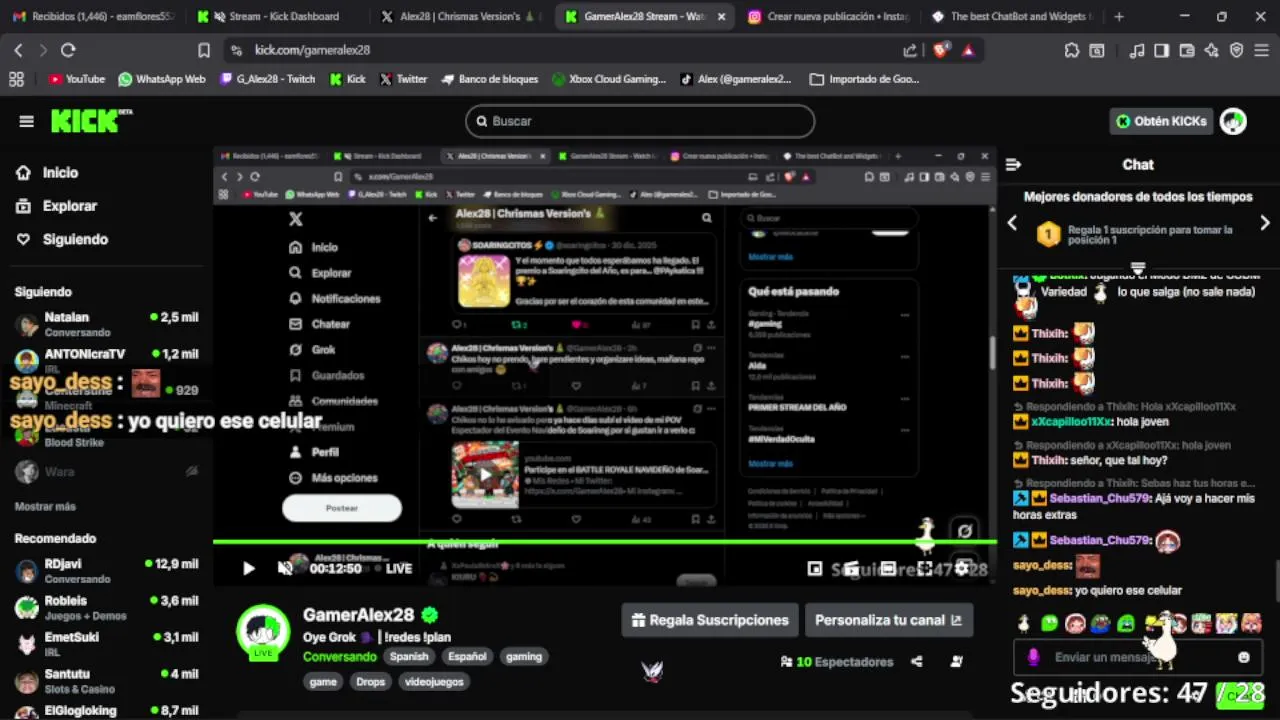1280x720 pixels.
Task: Show previous top donor slide
Action: click(x=1012, y=223)
